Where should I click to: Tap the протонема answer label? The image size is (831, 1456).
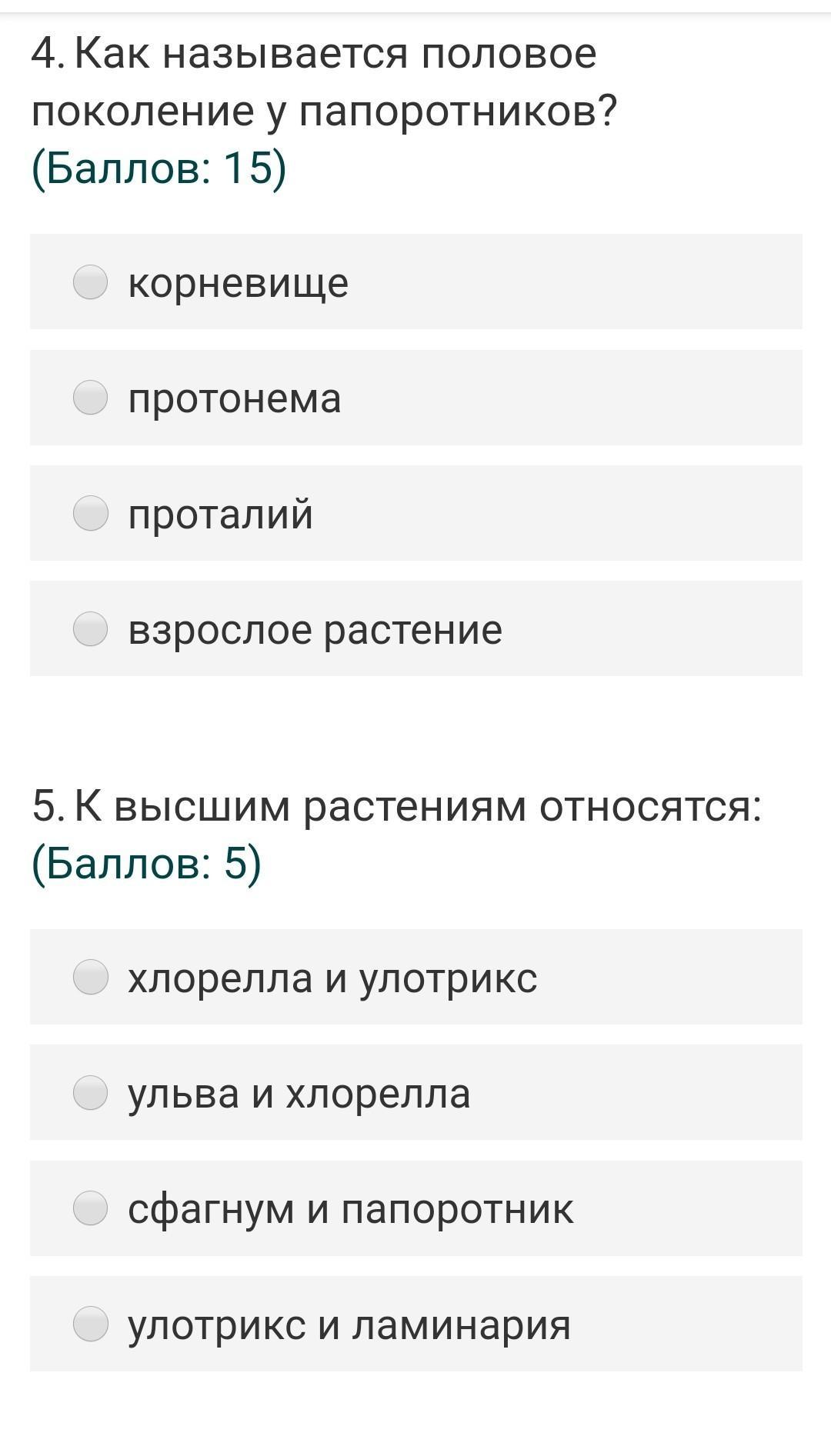(234, 398)
